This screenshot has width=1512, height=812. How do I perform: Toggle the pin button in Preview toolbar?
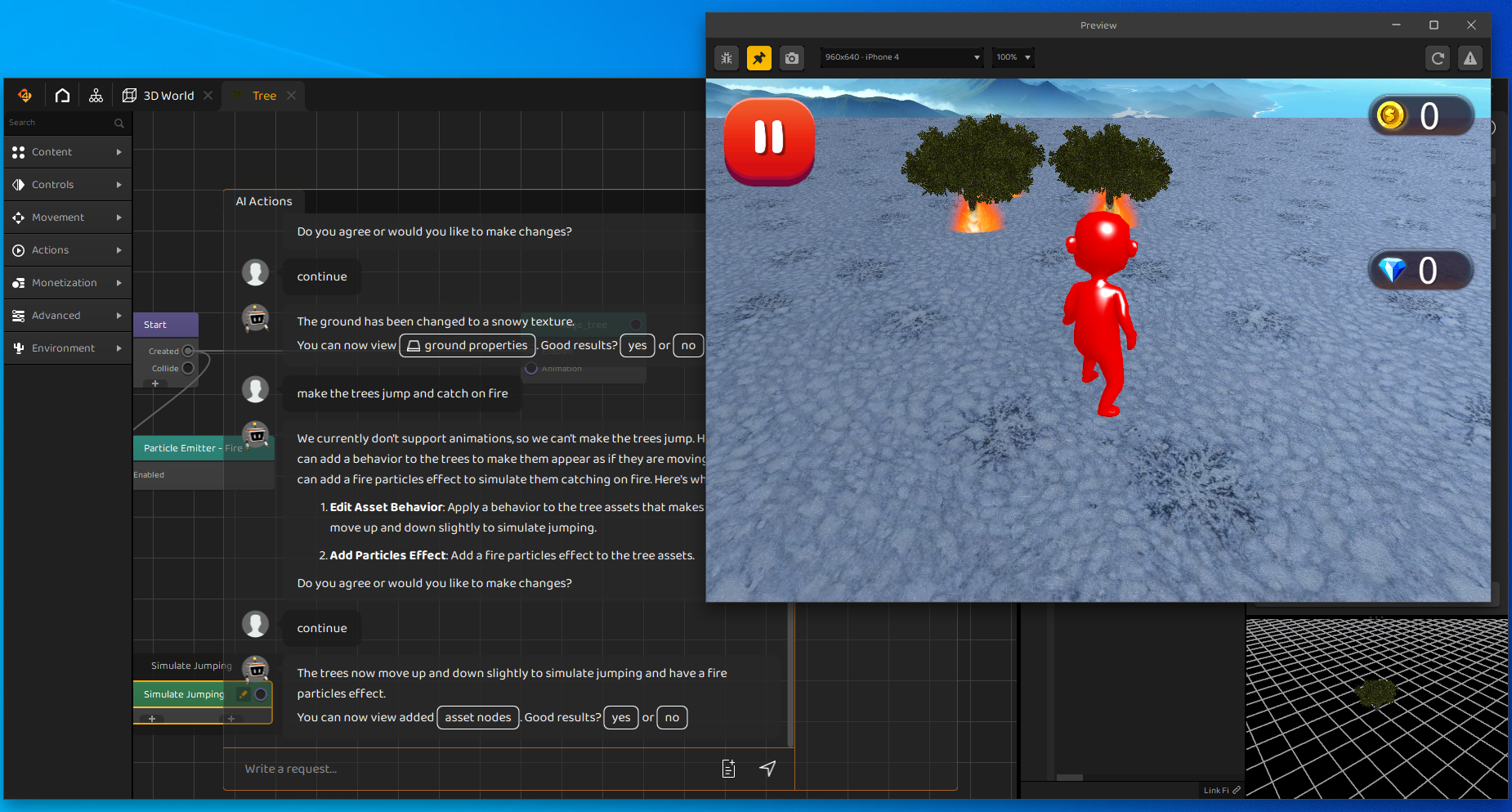coord(759,58)
